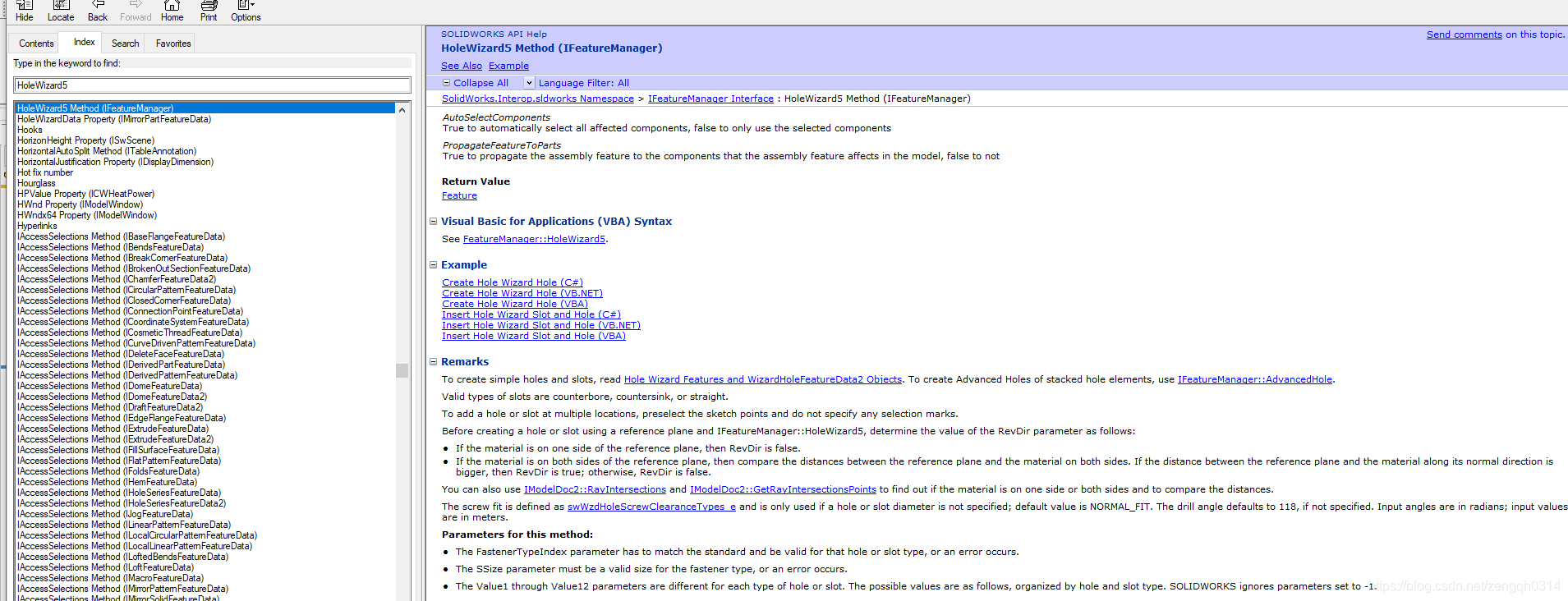Open SolidWorks.Interop.sldworks Namespace breadcrumb link
1568x601 pixels.
[x=538, y=99]
